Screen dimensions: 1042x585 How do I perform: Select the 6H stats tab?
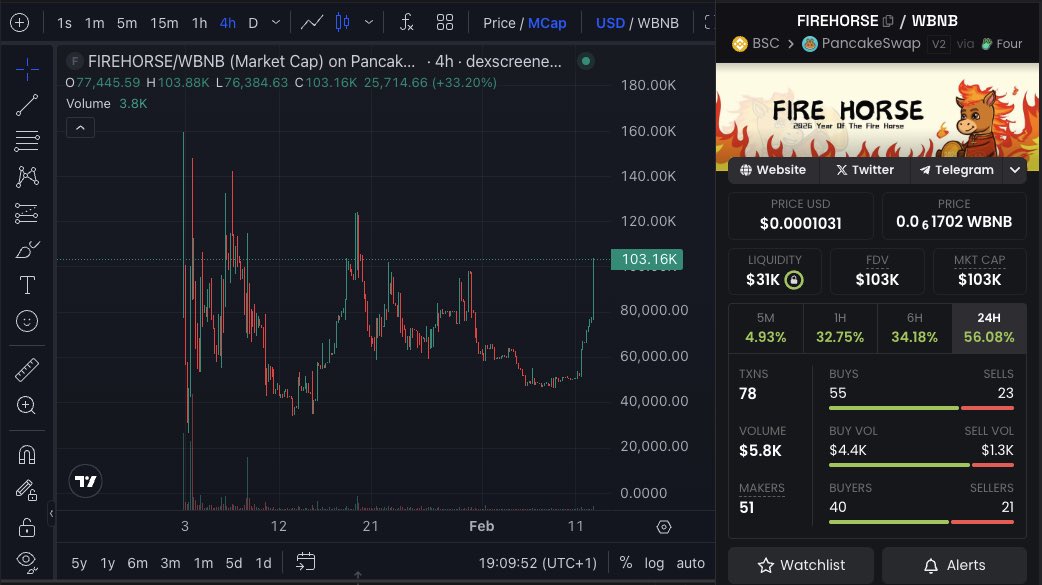(914, 328)
